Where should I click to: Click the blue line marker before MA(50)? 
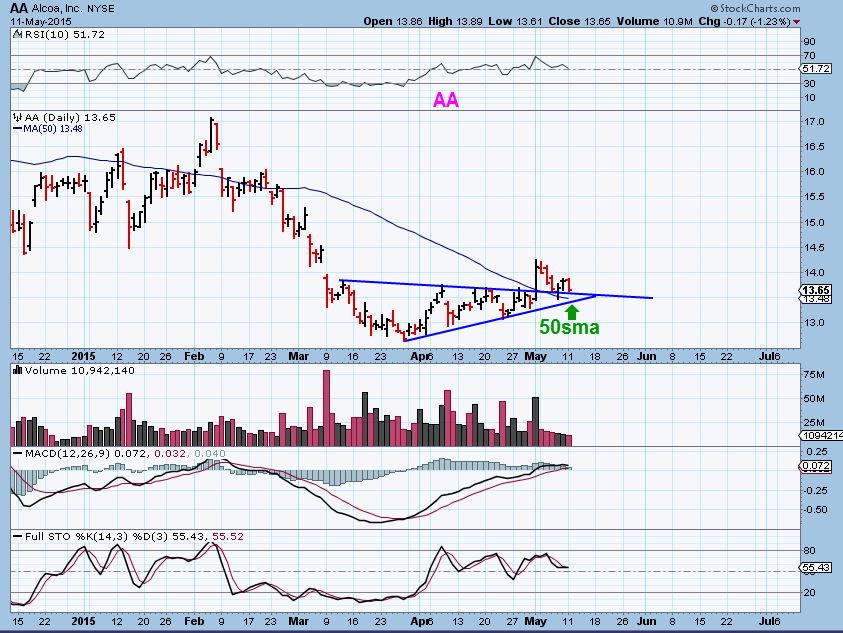click(x=17, y=129)
